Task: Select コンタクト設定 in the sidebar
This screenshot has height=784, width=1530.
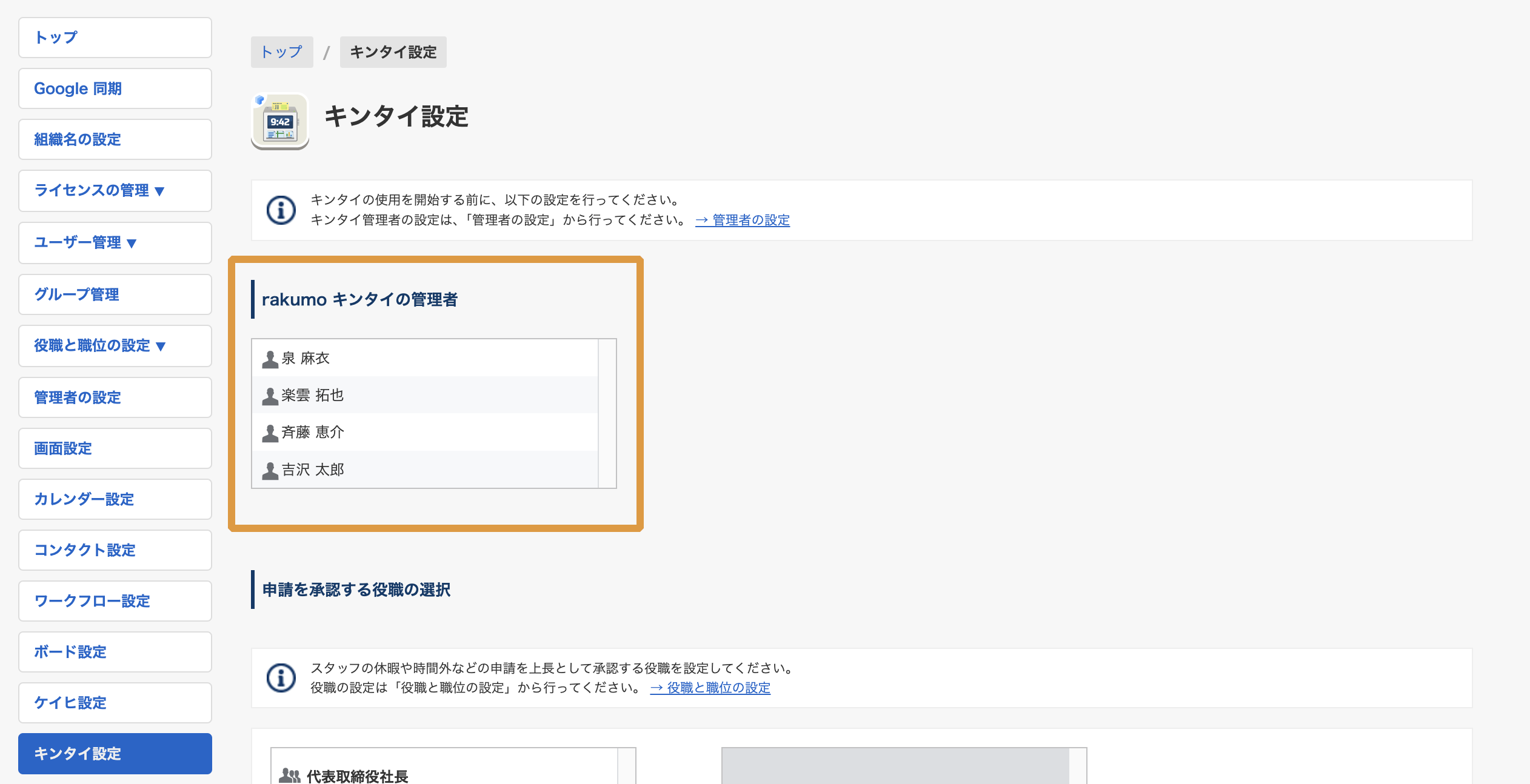Action: (x=115, y=550)
